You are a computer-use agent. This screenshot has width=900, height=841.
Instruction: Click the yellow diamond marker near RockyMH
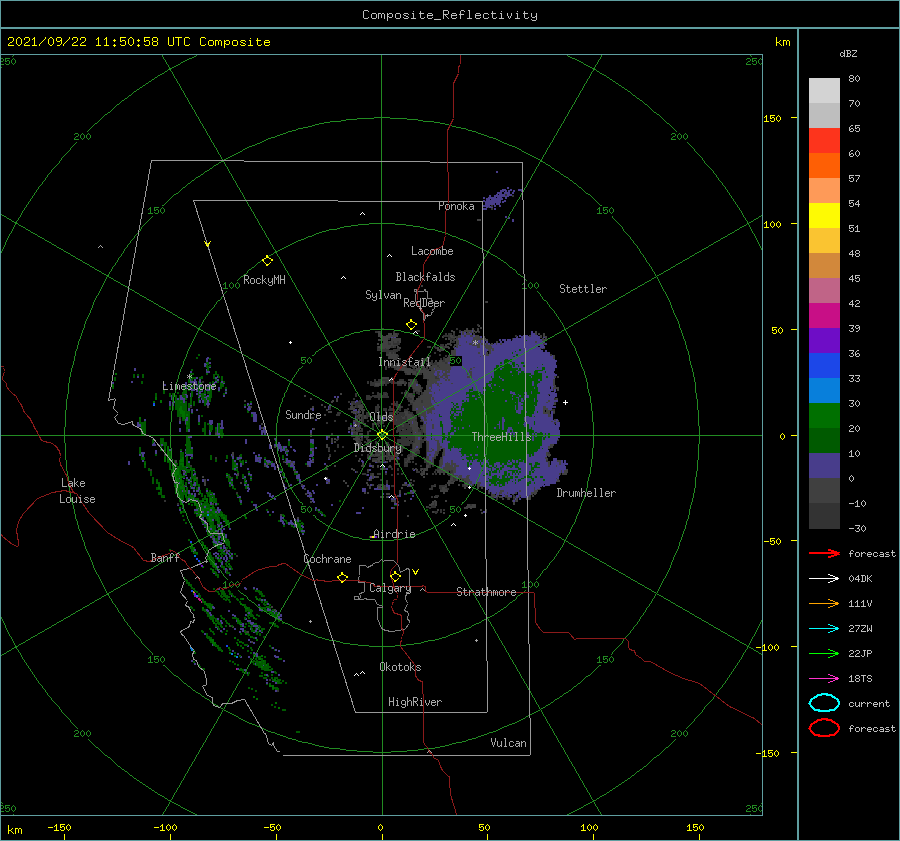[x=267, y=261]
